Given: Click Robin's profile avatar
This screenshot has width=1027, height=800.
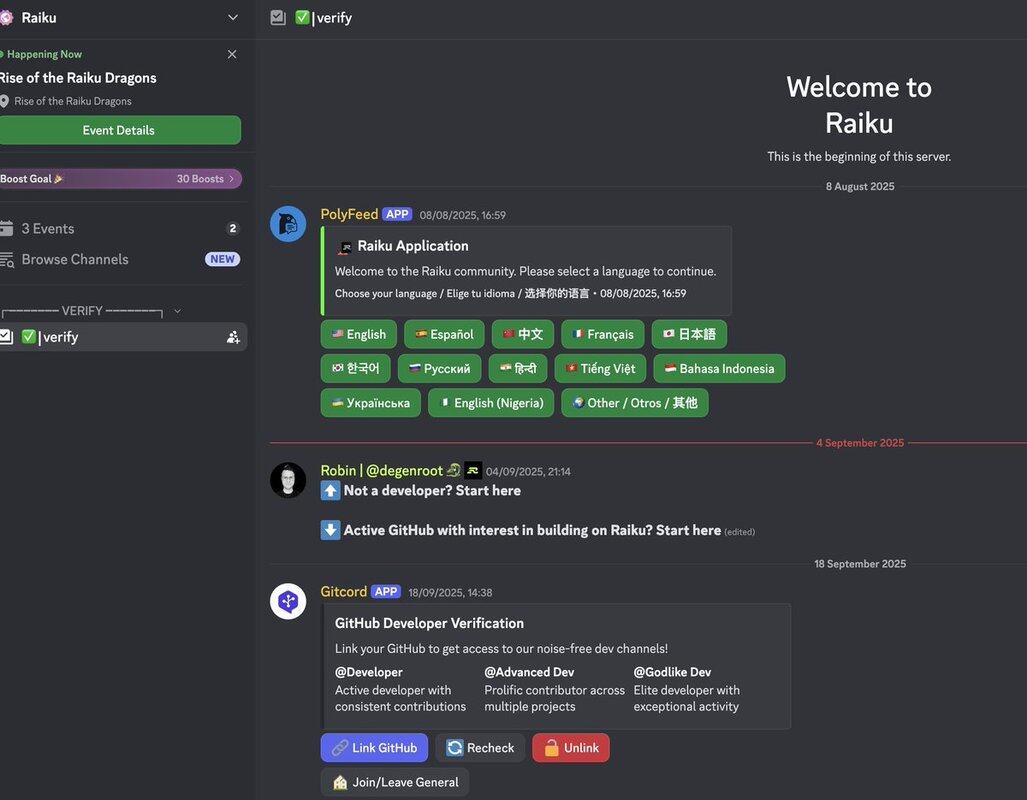Looking at the screenshot, I should pos(288,480).
